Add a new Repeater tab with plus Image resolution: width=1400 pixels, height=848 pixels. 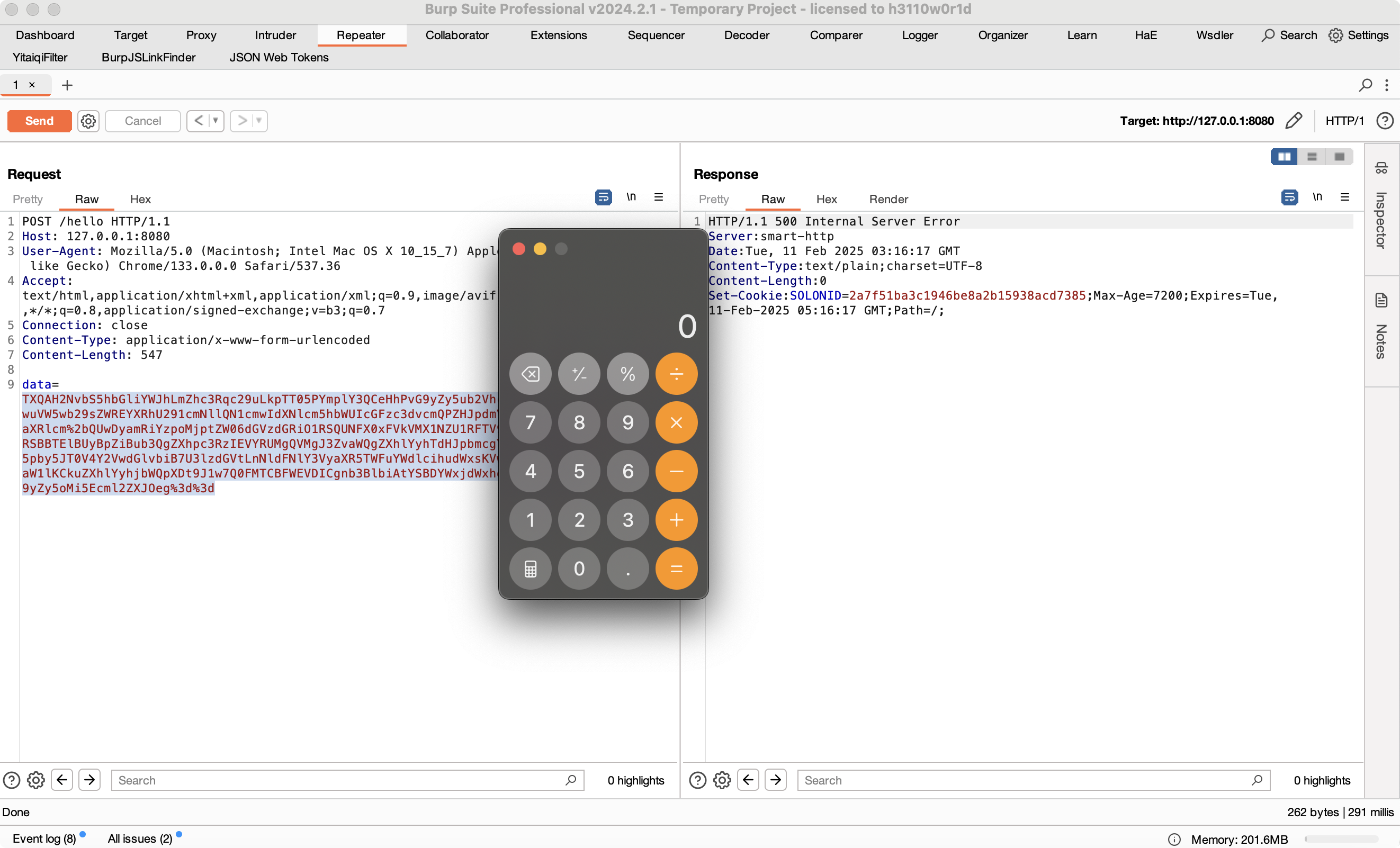pos(67,85)
